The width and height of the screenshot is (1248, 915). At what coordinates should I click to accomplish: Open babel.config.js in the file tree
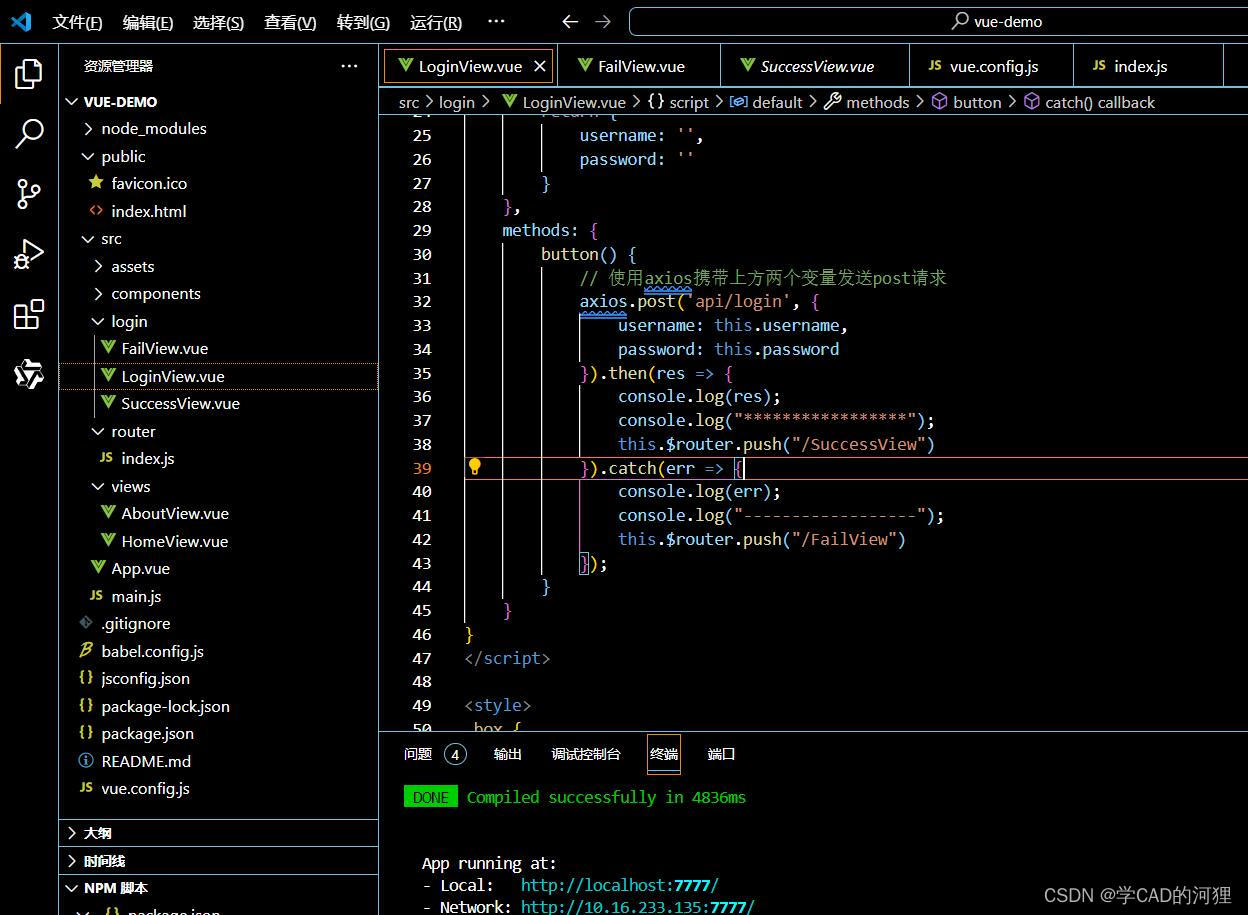coord(152,651)
